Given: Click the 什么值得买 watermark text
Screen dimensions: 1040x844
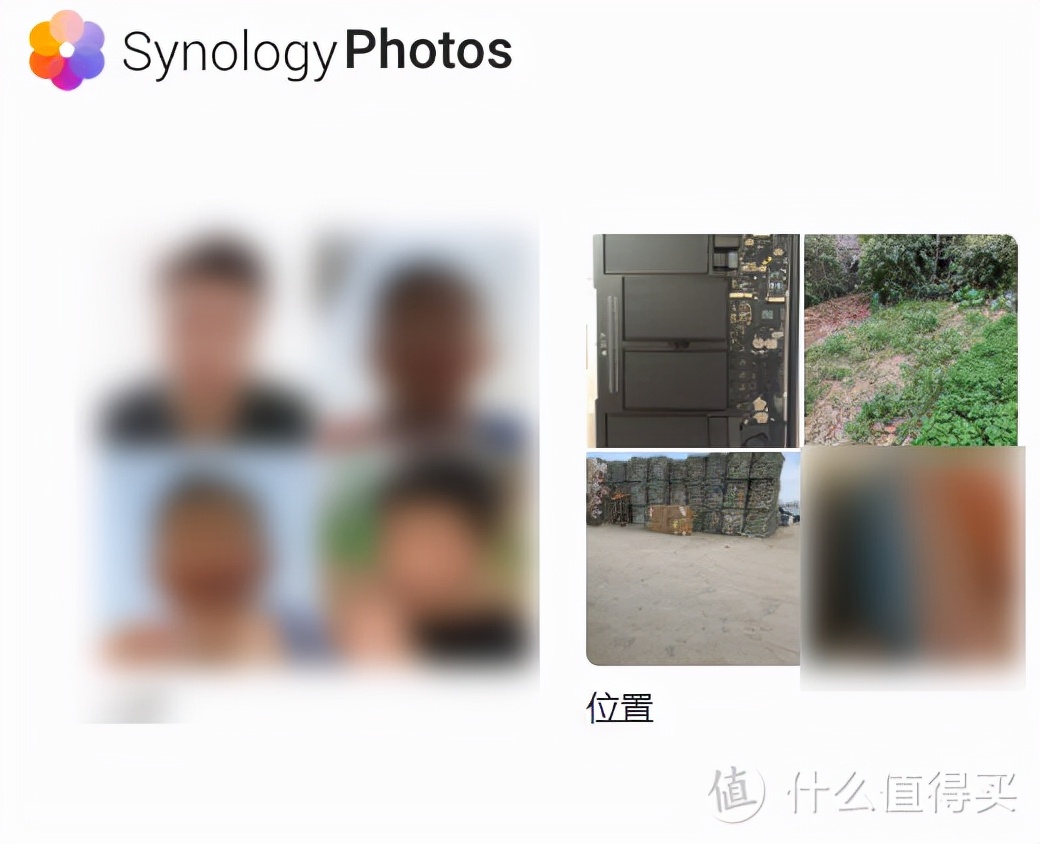Looking at the screenshot, I should tap(902, 792).
